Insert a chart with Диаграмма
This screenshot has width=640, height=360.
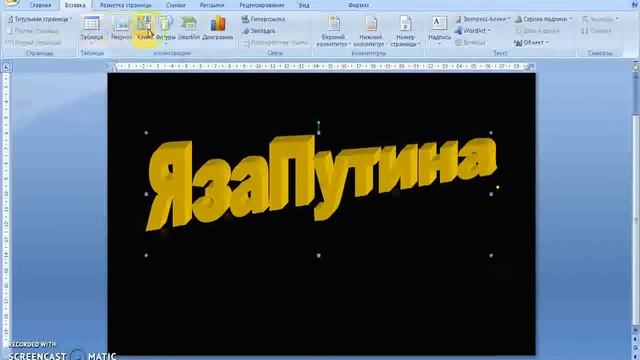click(218, 29)
